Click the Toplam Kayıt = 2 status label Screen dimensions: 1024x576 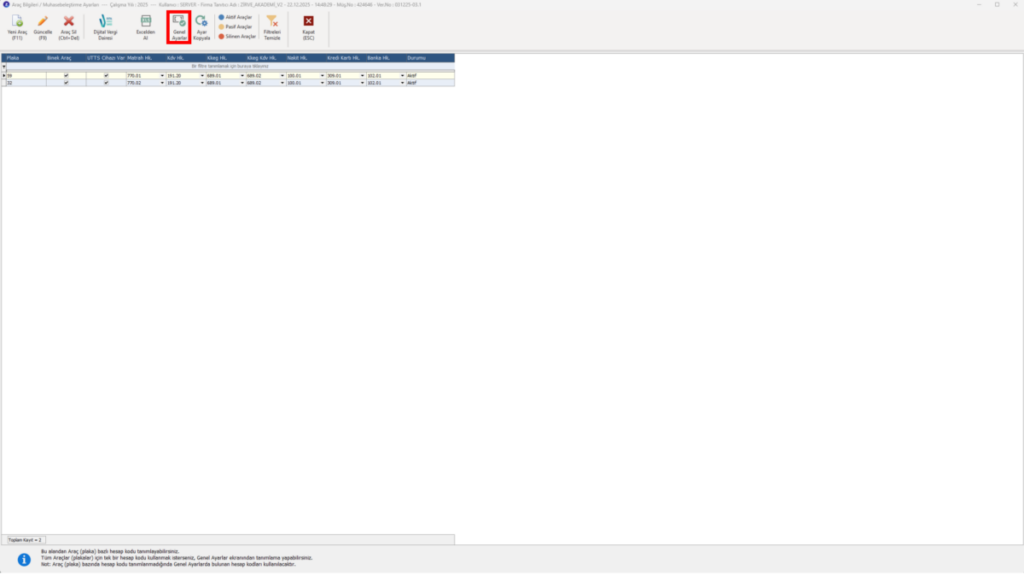(24, 540)
